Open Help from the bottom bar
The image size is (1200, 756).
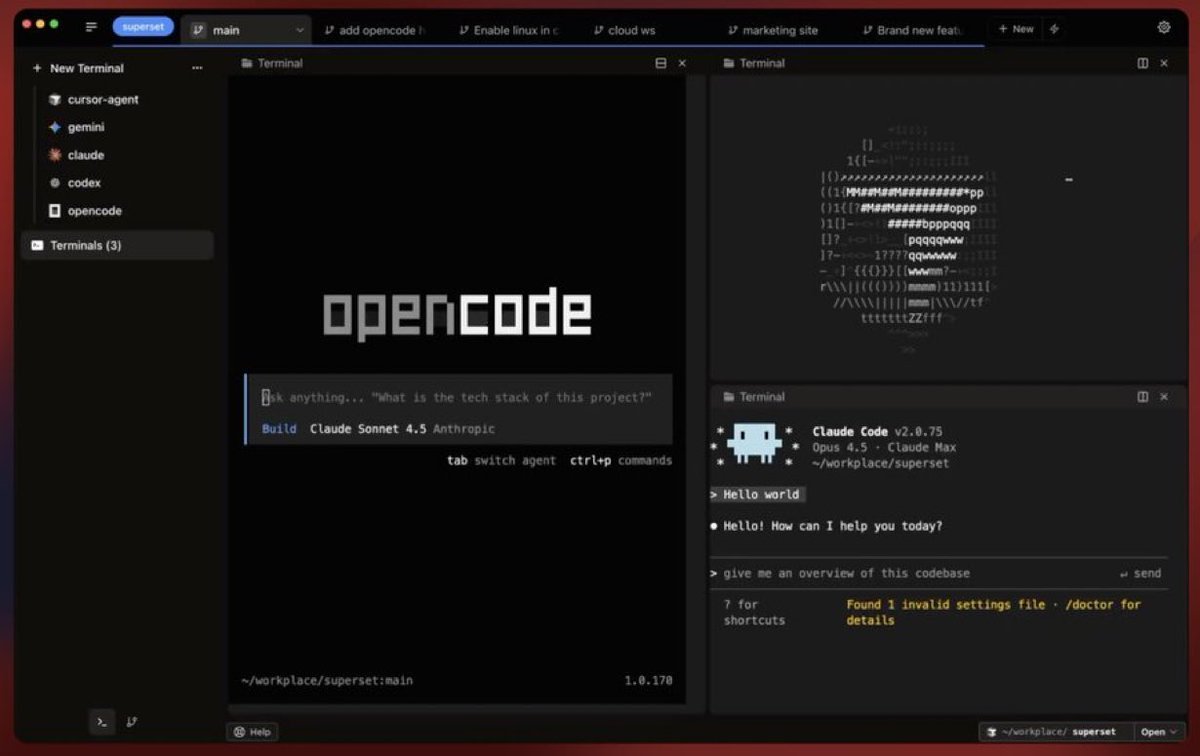click(x=252, y=731)
